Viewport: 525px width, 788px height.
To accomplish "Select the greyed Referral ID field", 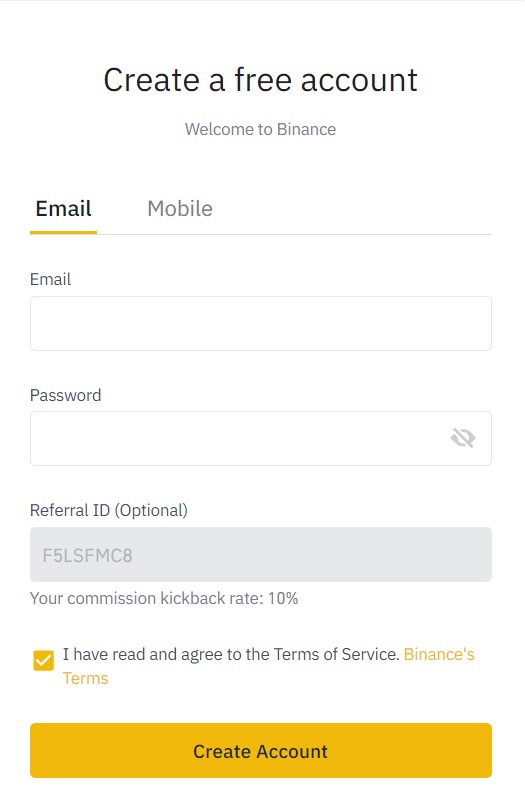I will click(261, 554).
